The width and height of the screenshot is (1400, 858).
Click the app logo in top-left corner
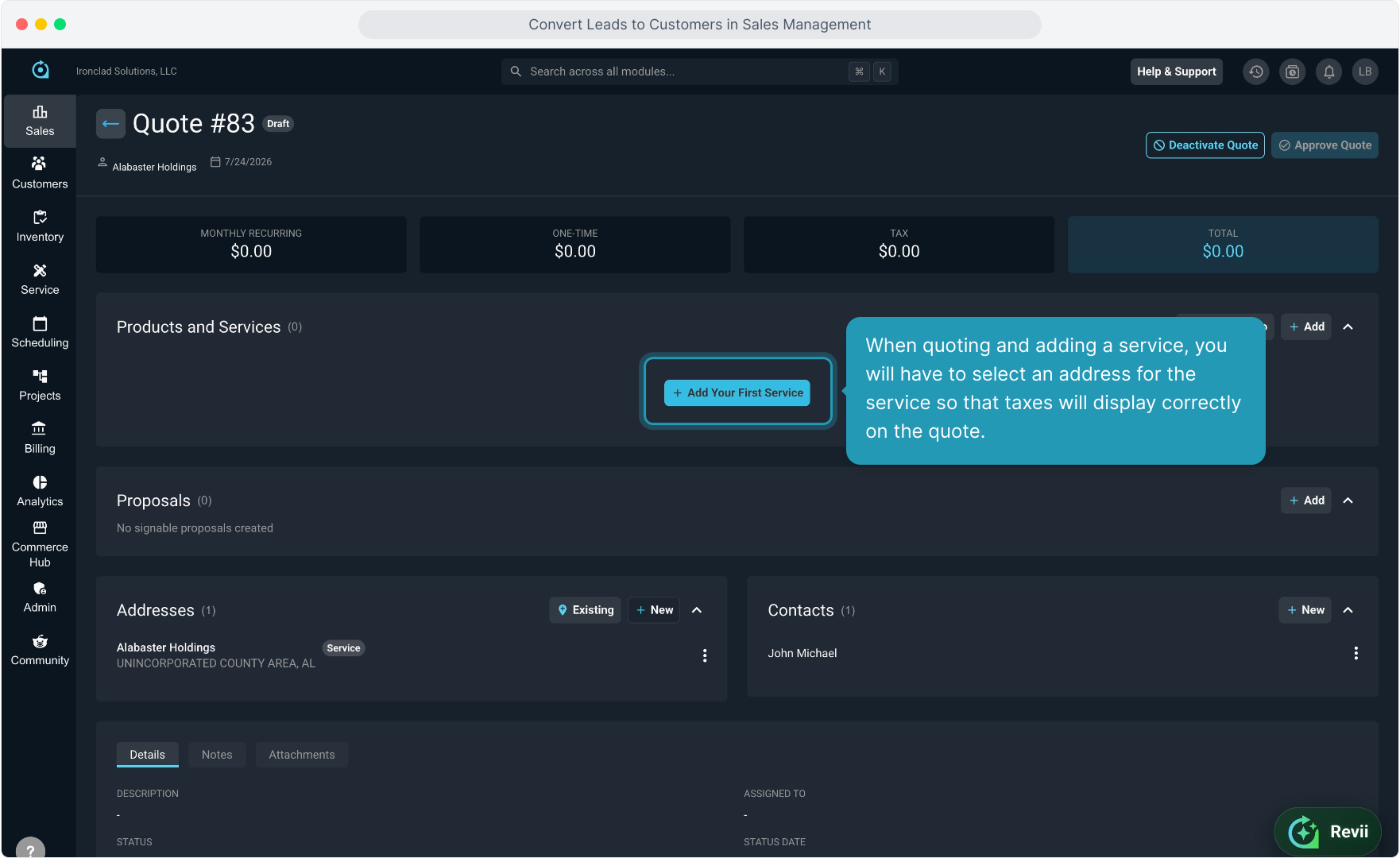[40, 71]
